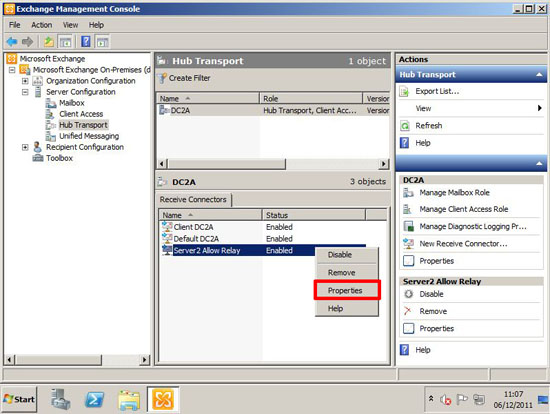Click New Receive Connector action

(x=463, y=244)
